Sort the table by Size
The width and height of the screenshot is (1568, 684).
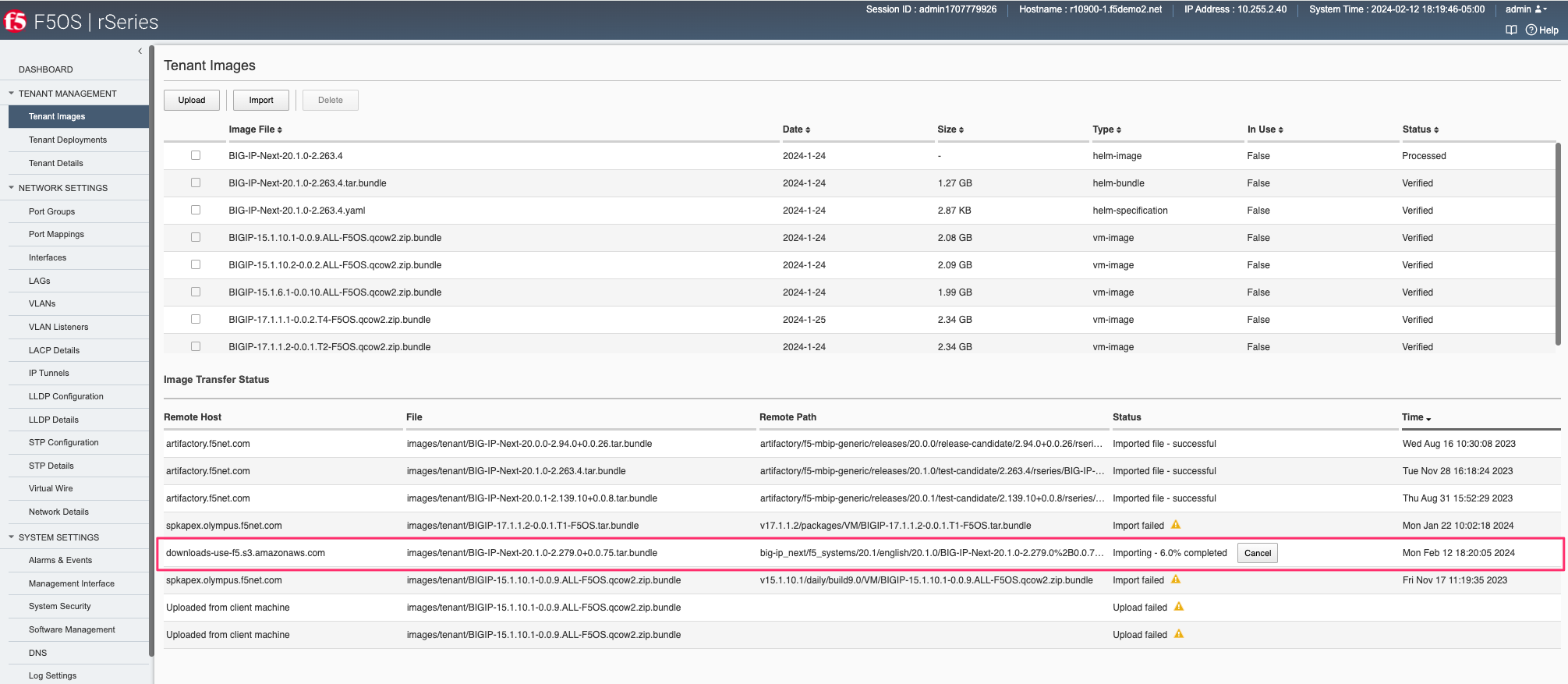(x=950, y=129)
